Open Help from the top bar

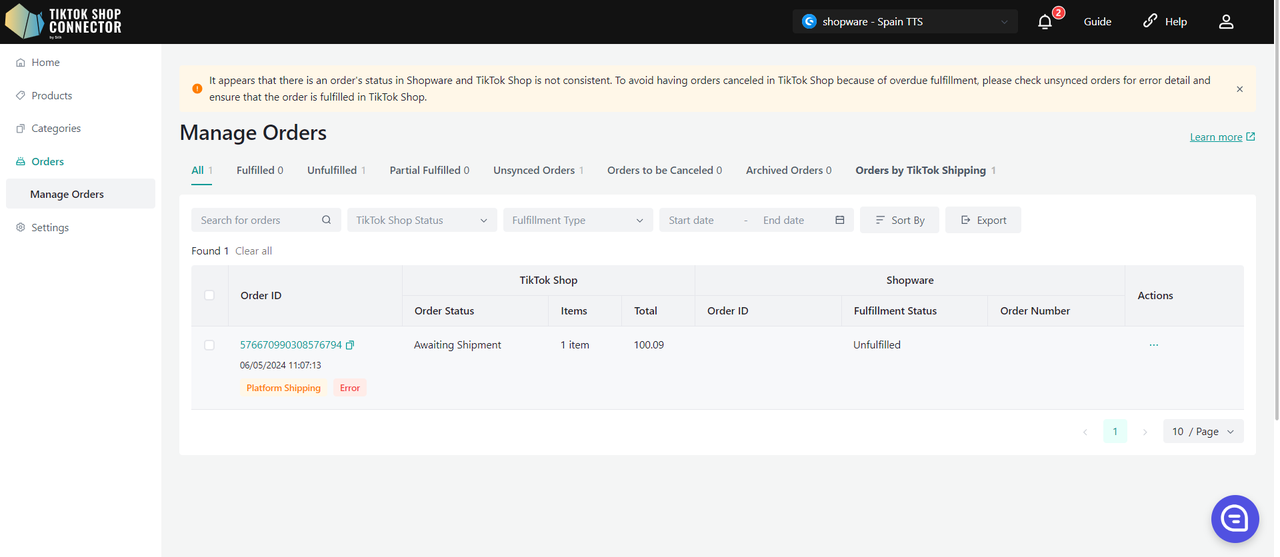[1165, 22]
